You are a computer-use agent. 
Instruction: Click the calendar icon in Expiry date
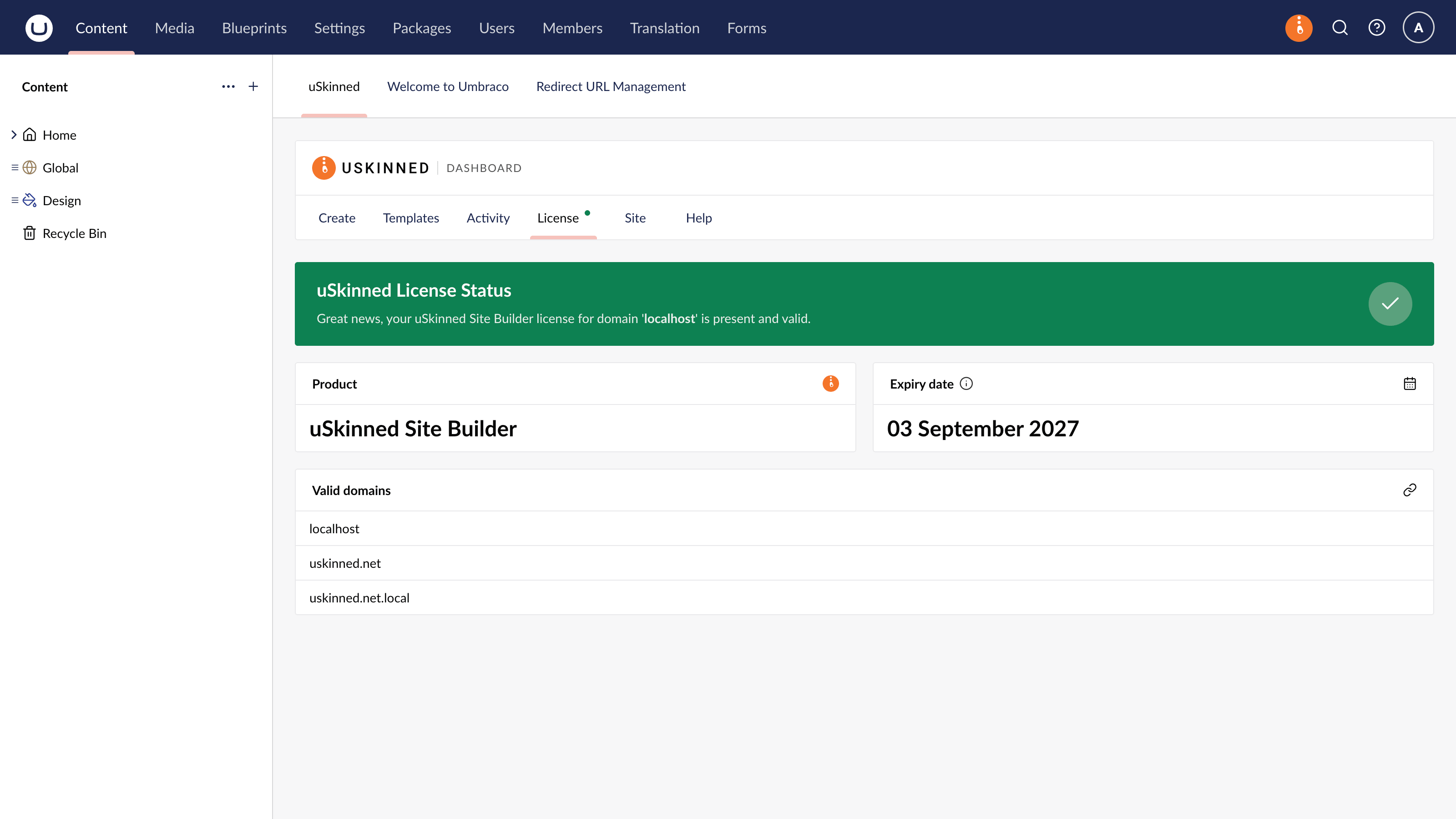click(x=1410, y=384)
